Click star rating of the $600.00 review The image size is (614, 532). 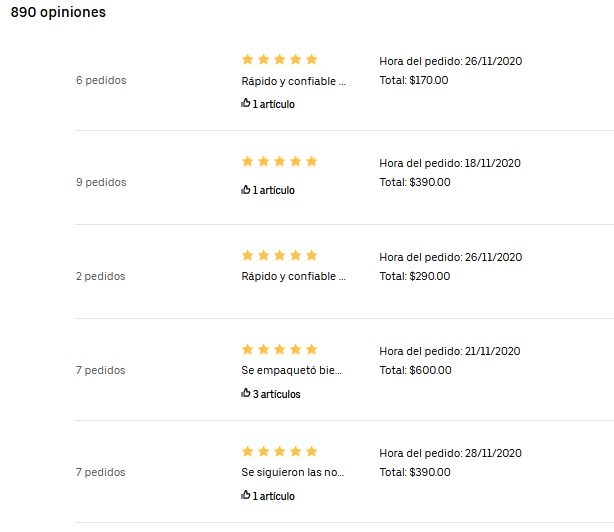pyautogui.click(x=280, y=349)
